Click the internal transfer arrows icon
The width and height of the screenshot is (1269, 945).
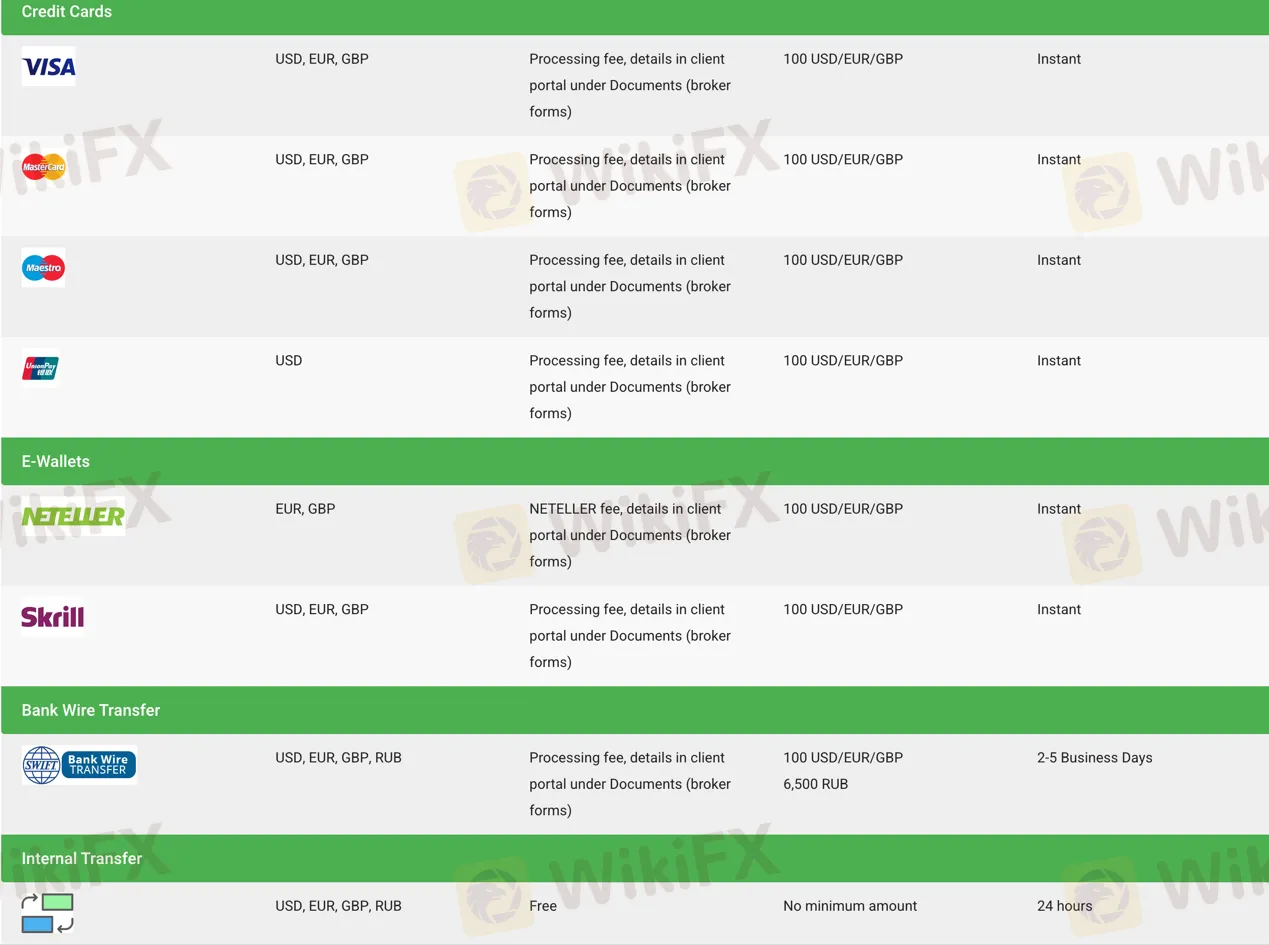tap(48, 912)
